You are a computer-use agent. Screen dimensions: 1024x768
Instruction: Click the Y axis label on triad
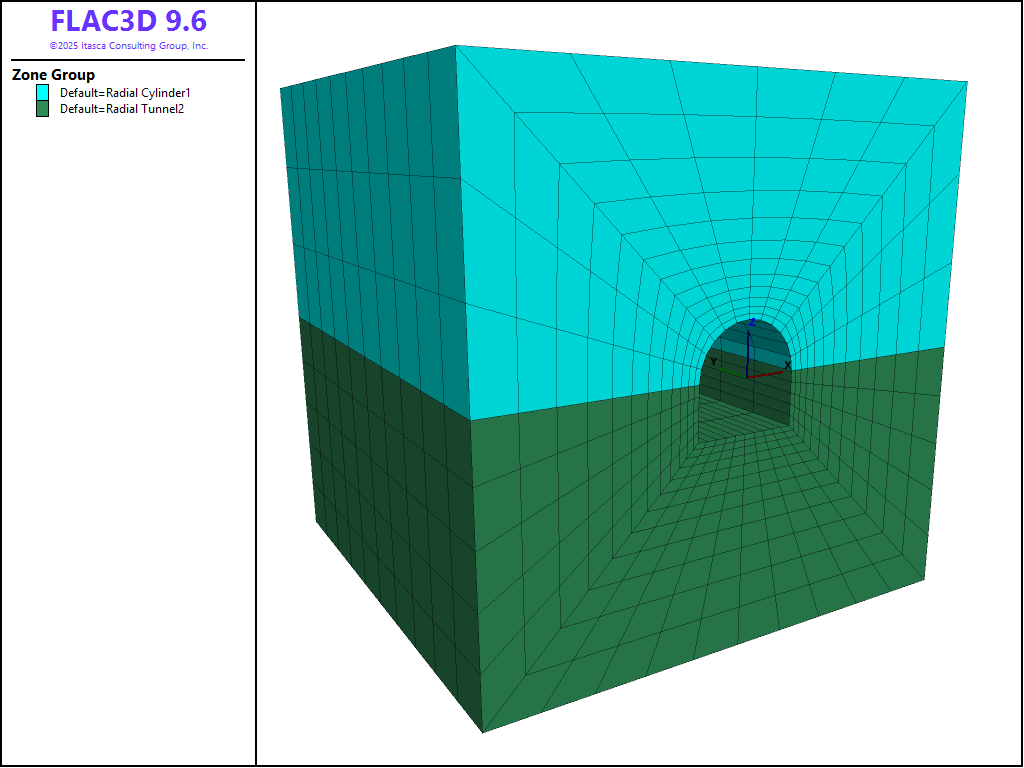[x=713, y=361]
